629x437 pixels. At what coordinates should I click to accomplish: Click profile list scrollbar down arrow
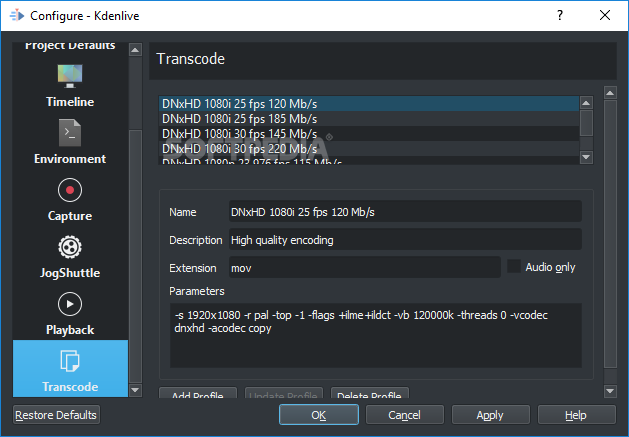pos(586,157)
